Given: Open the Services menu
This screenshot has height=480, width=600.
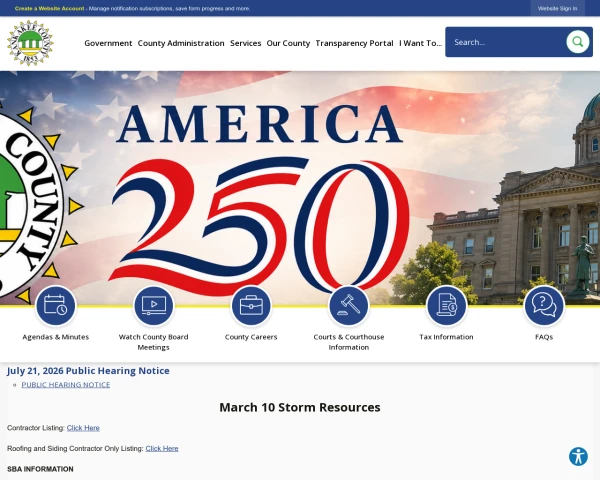Looking at the screenshot, I should (246, 43).
